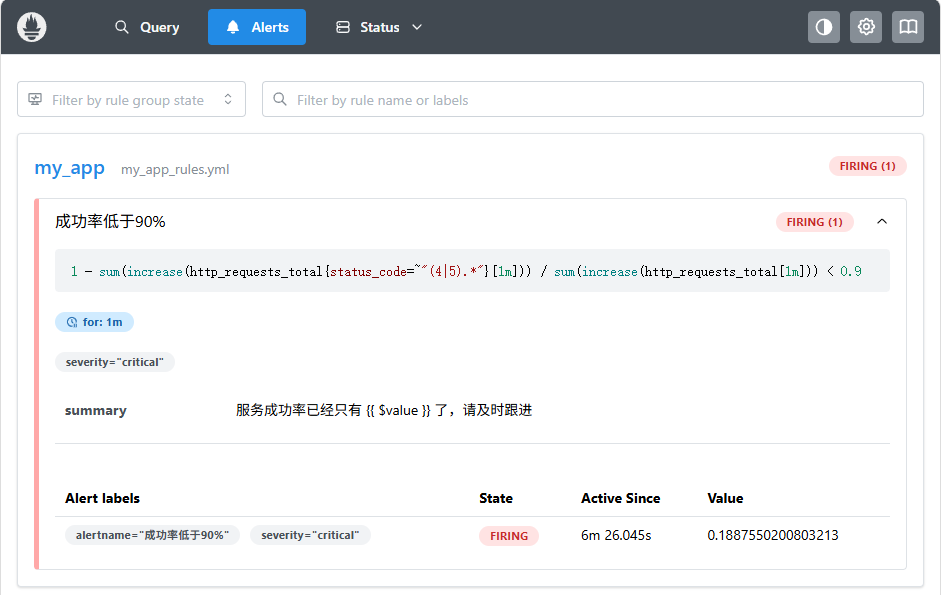Toggle the light/dark theme icon
The height and width of the screenshot is (595, 941).
click(823, 27)
